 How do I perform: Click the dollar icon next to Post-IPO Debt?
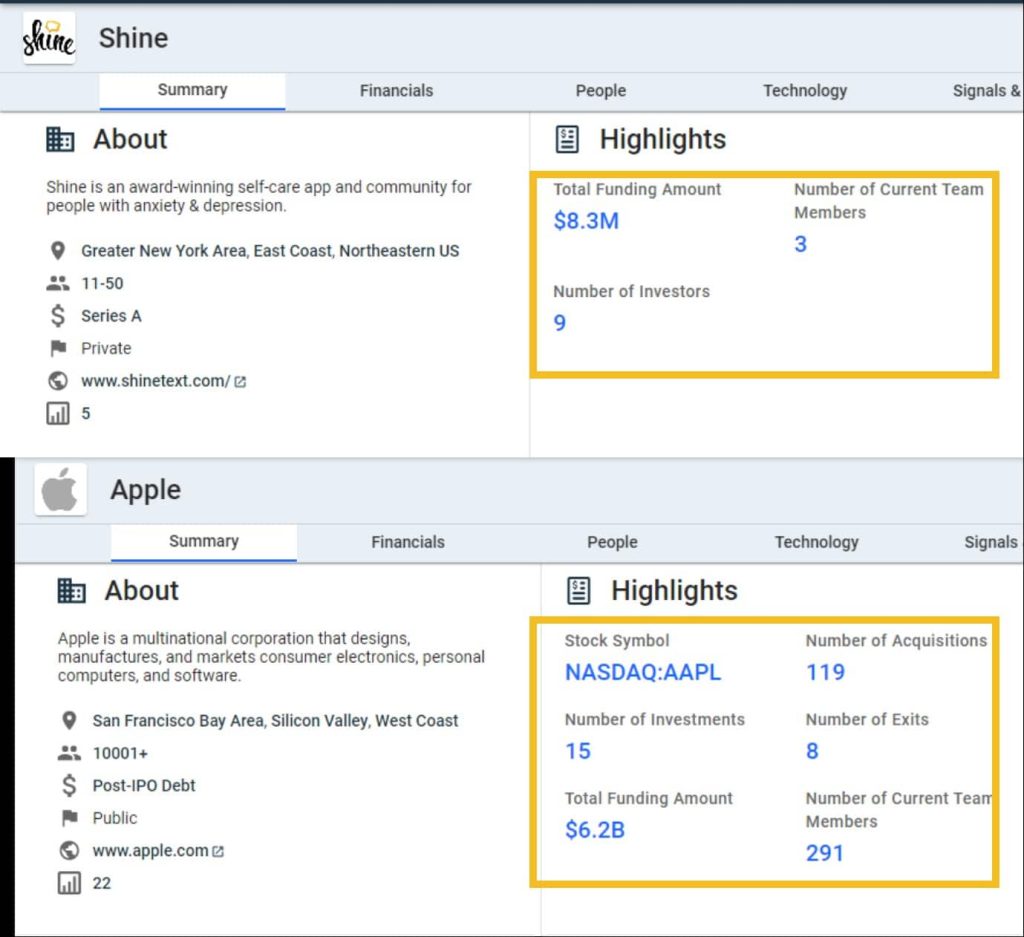(x=69, y=786)
